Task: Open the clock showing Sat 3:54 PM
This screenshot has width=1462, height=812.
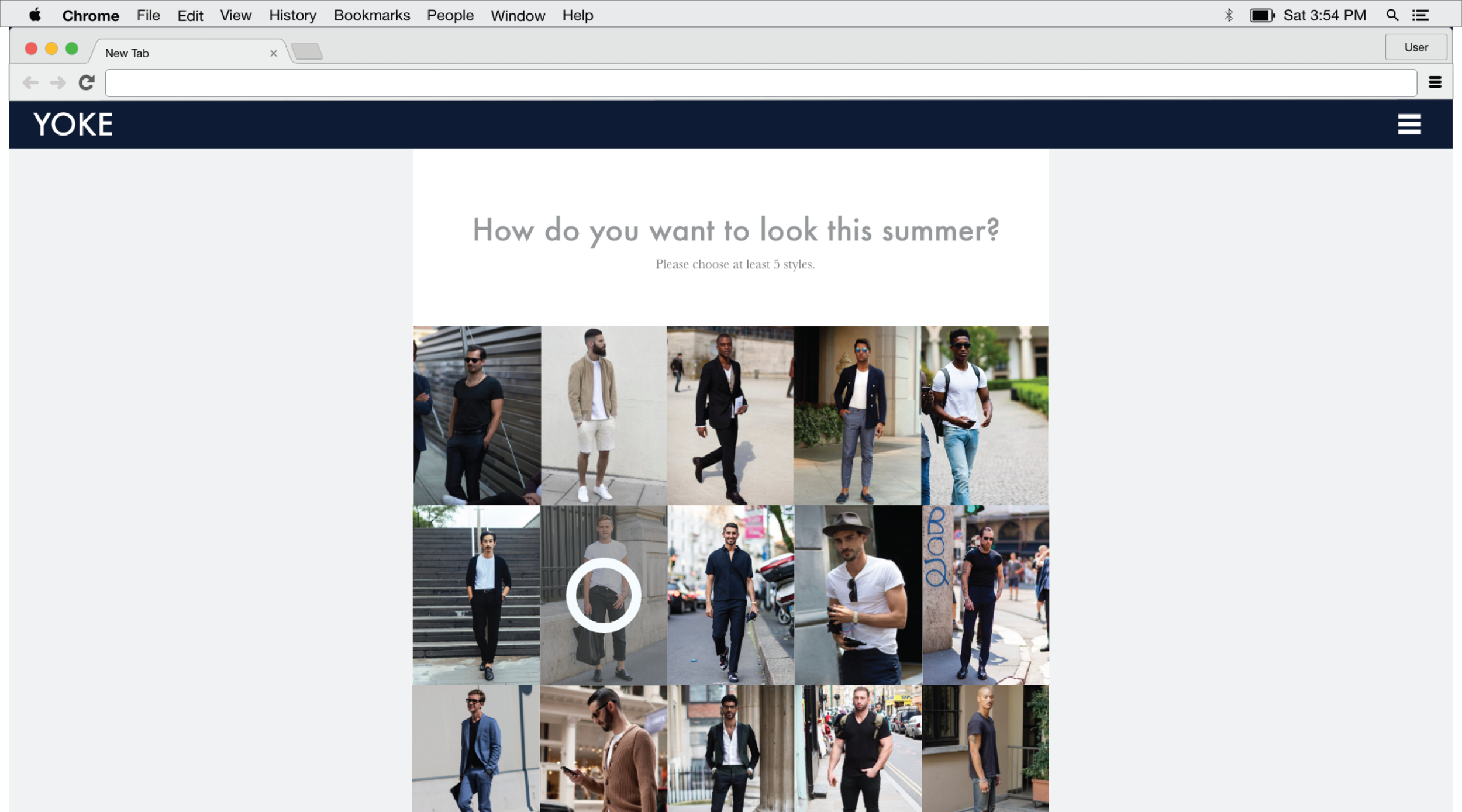Action: coord(1325,15)
